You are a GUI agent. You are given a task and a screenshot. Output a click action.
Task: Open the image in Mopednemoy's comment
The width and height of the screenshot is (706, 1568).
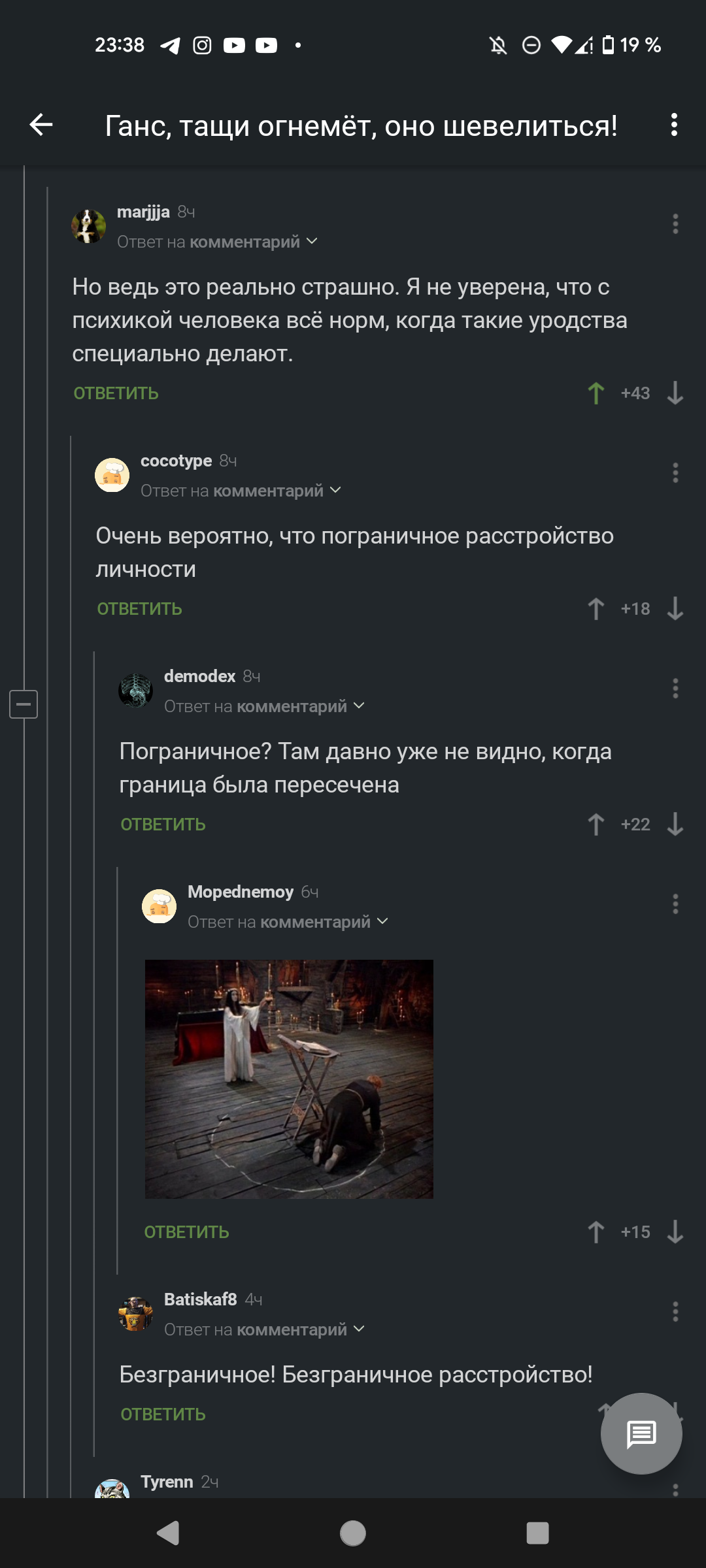pyautogui.click(x=289, y=1079)
